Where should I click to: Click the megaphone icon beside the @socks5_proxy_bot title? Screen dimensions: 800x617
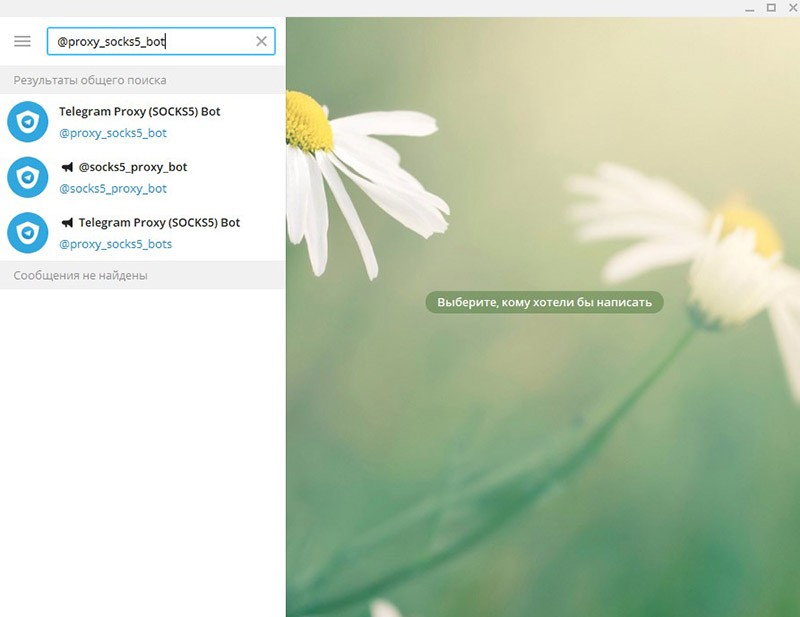67,167
